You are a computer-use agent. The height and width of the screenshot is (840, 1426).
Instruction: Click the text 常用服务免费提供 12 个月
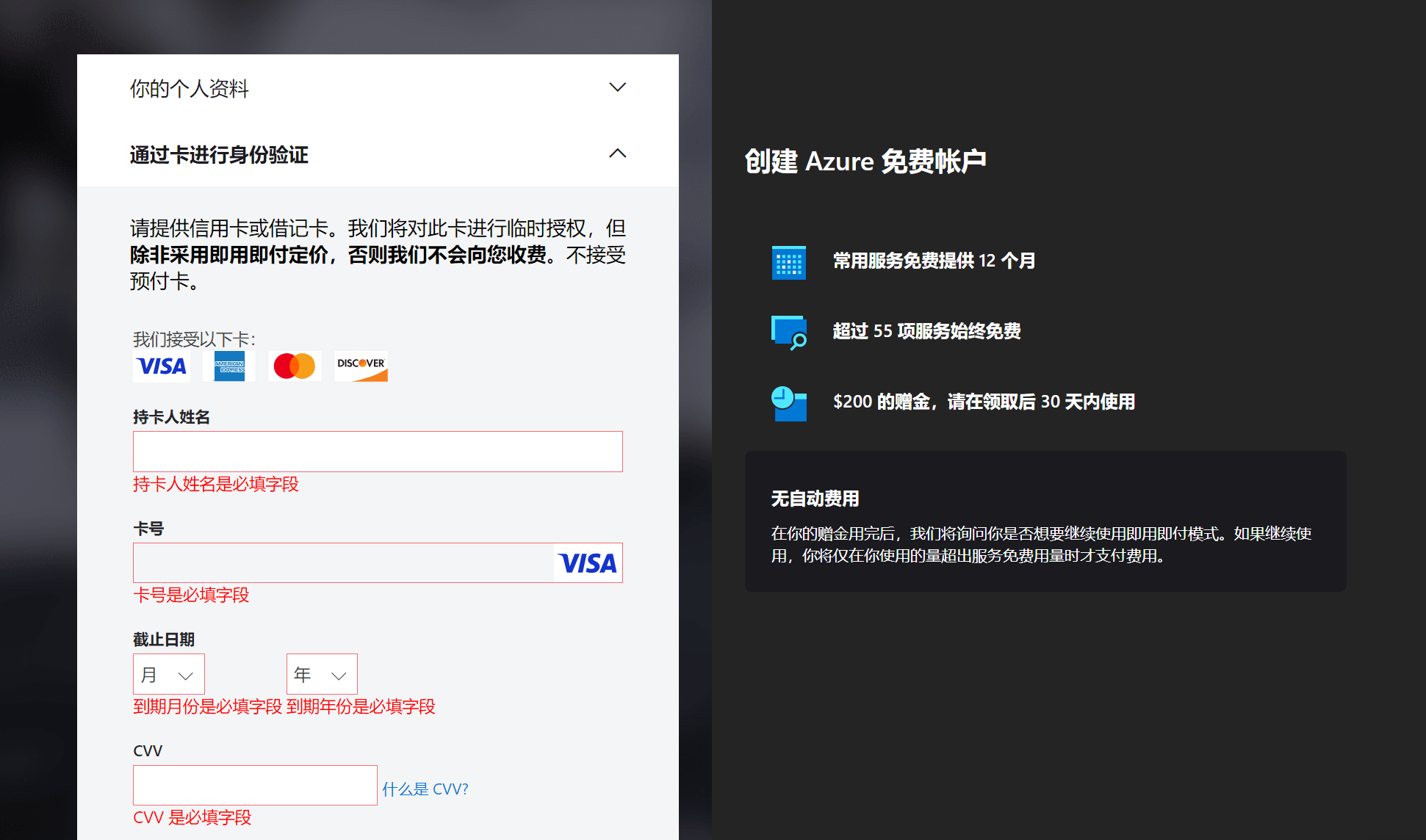[934, 261]
